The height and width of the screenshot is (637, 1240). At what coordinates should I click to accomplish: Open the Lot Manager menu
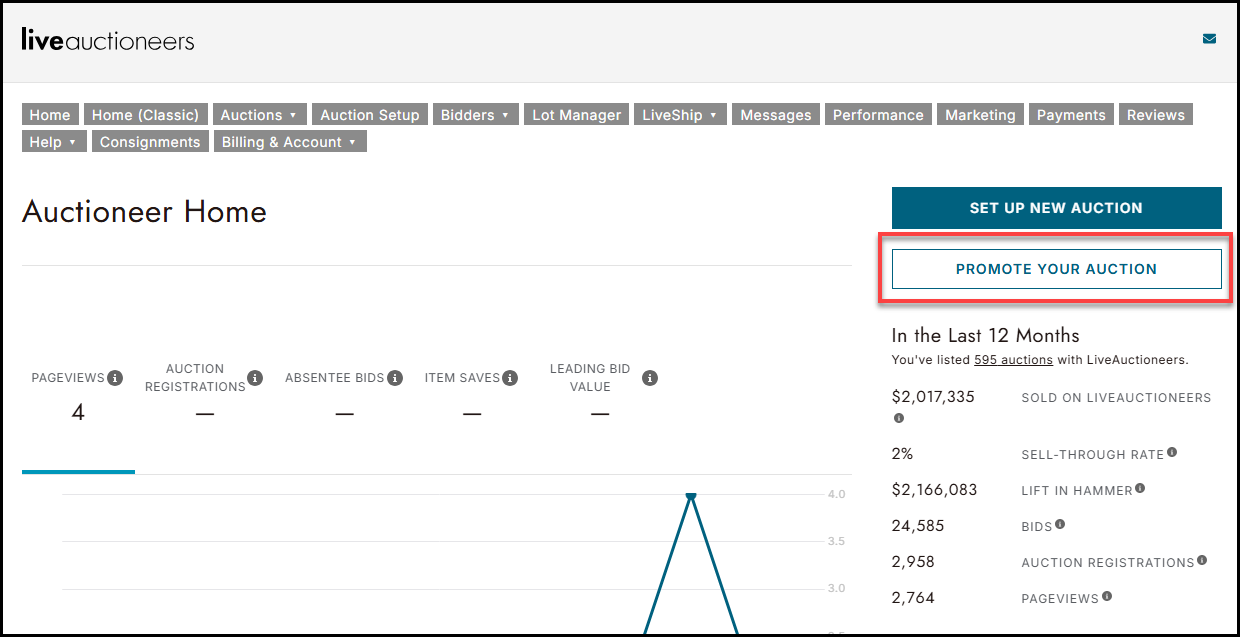click(x=577, y=115)
